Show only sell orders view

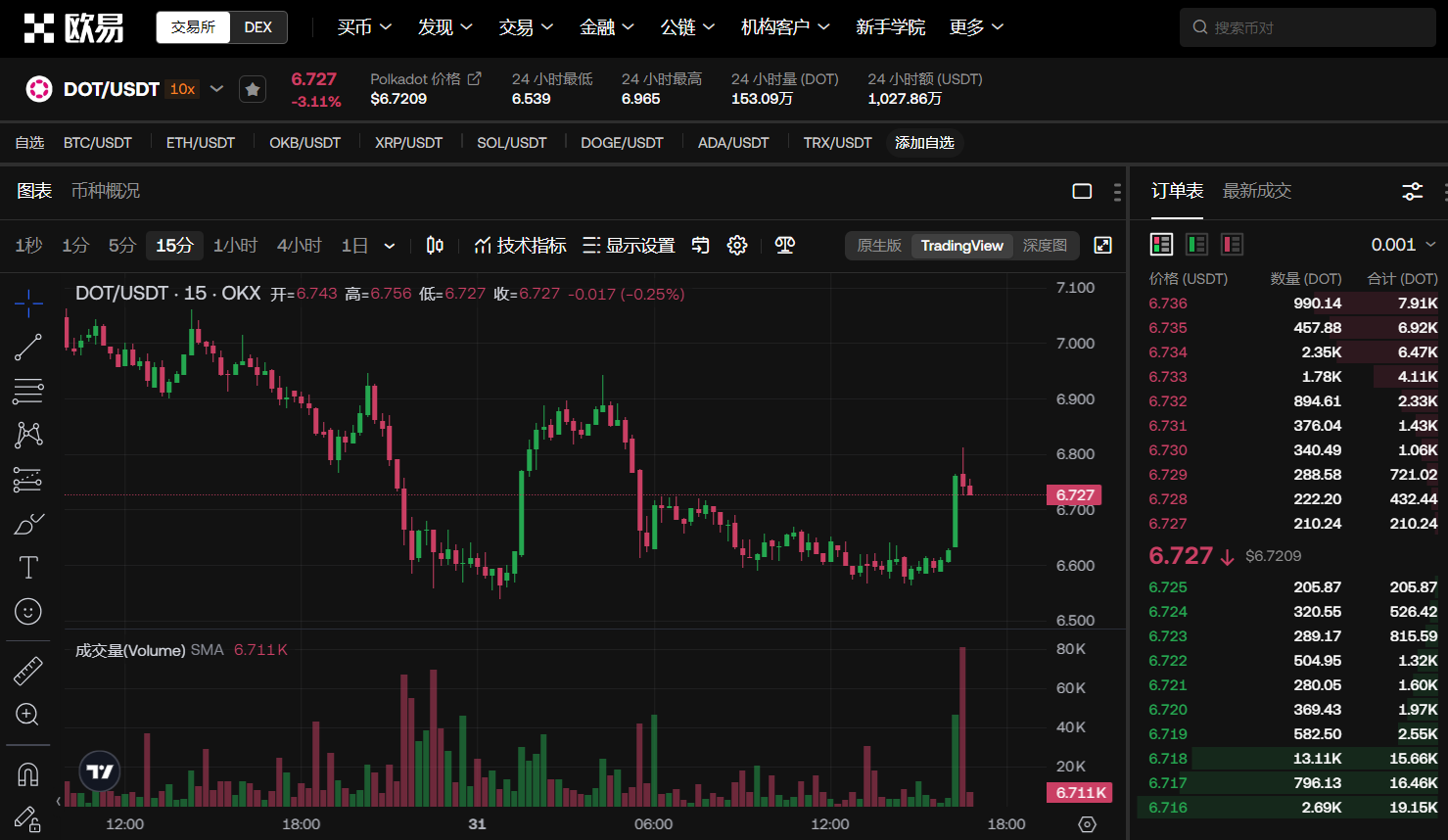click(1232, 245)
